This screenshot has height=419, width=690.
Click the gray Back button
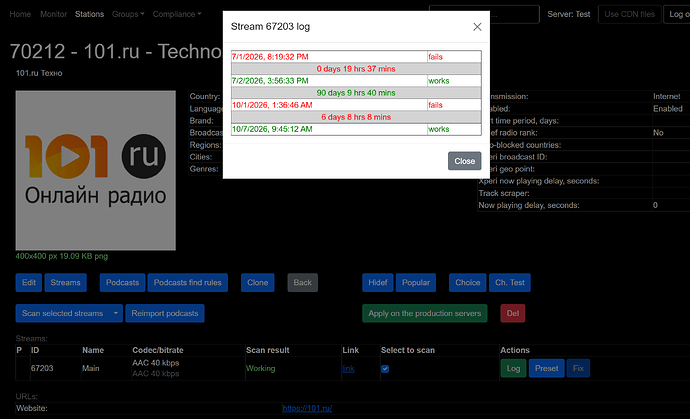303,283
